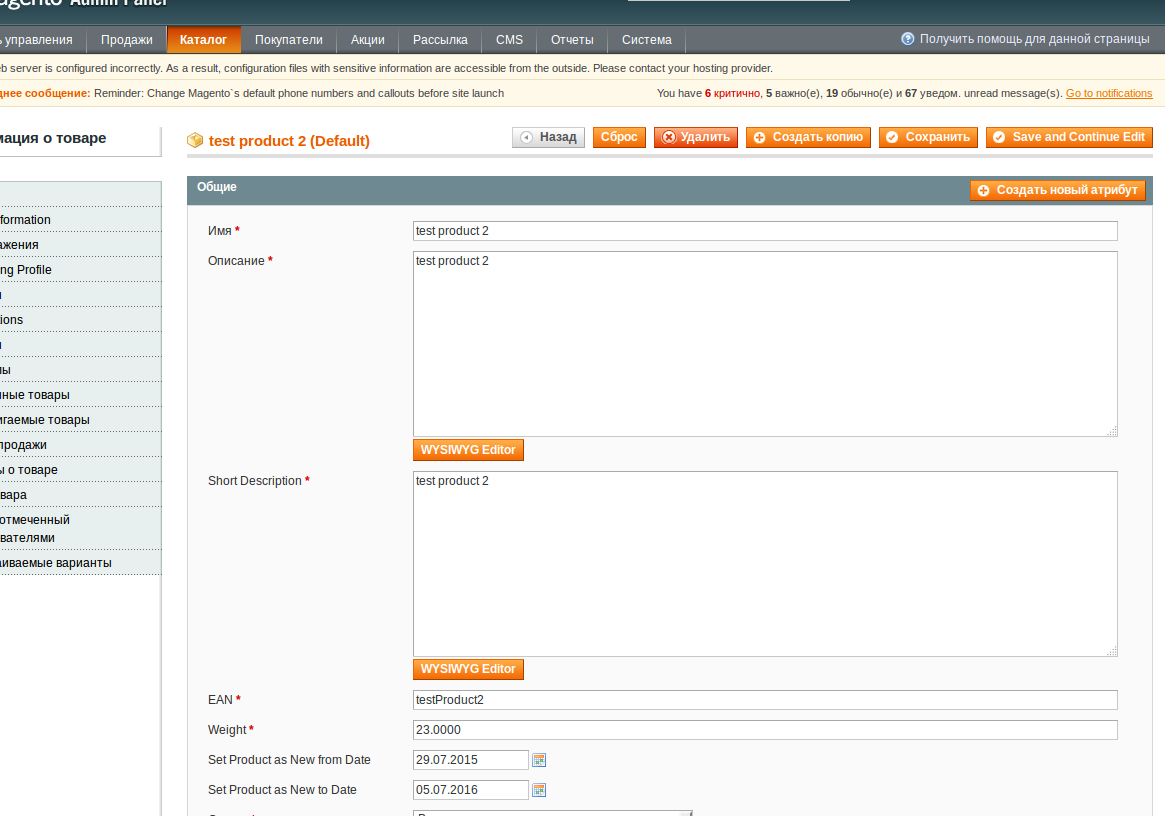Click the New from Date field
The width and height of the screenshot is (1165, 816).
click(470, 760)
